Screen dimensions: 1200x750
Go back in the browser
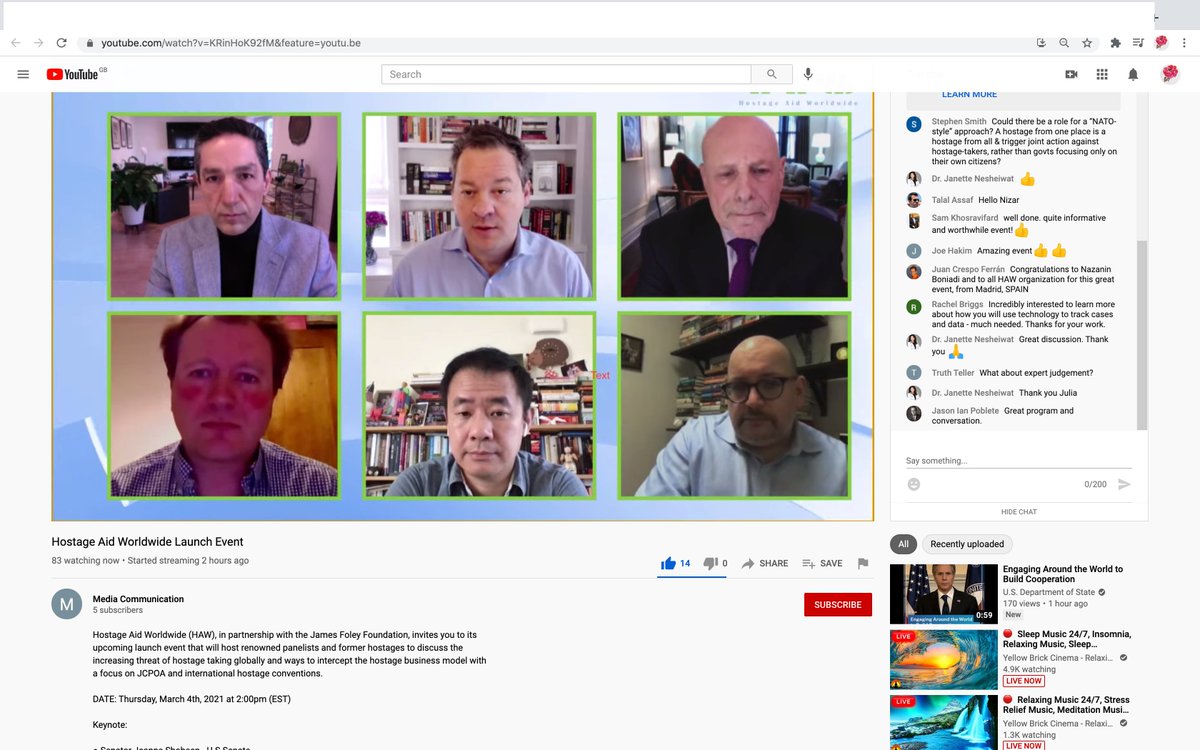15,43
